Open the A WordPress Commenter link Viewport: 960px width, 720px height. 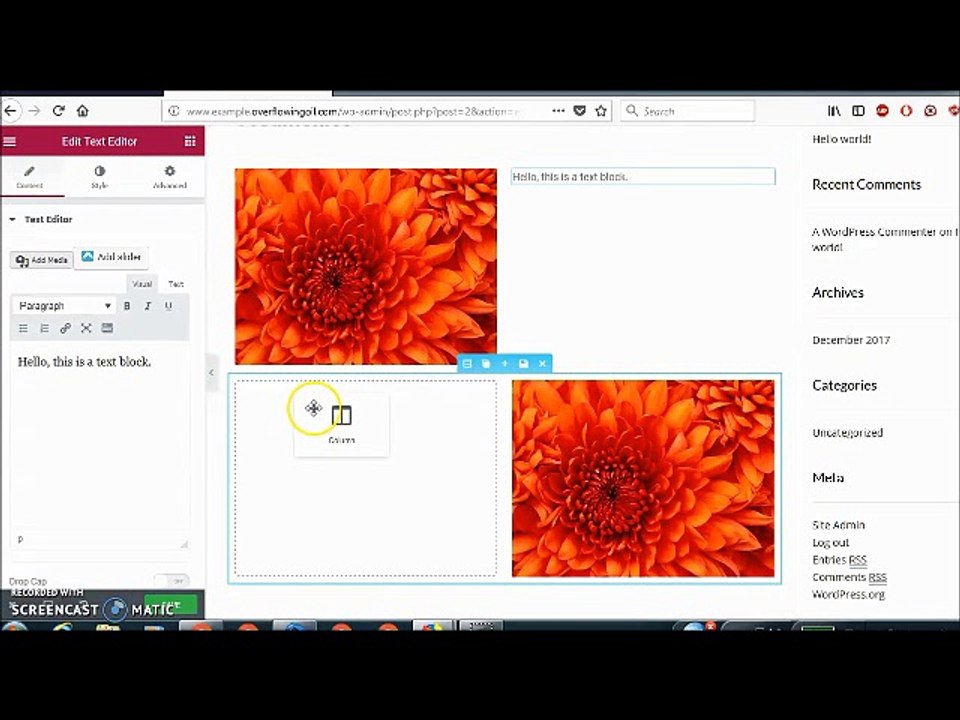click(x=874, y=232)
